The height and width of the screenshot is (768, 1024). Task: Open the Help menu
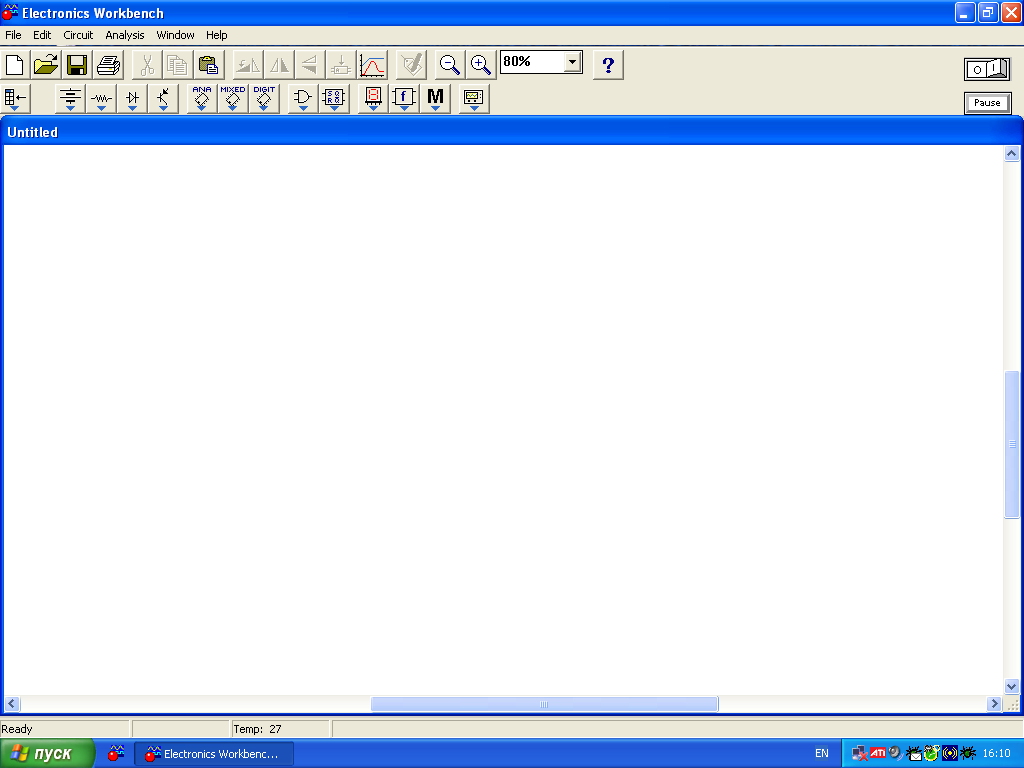pos(217,35)
